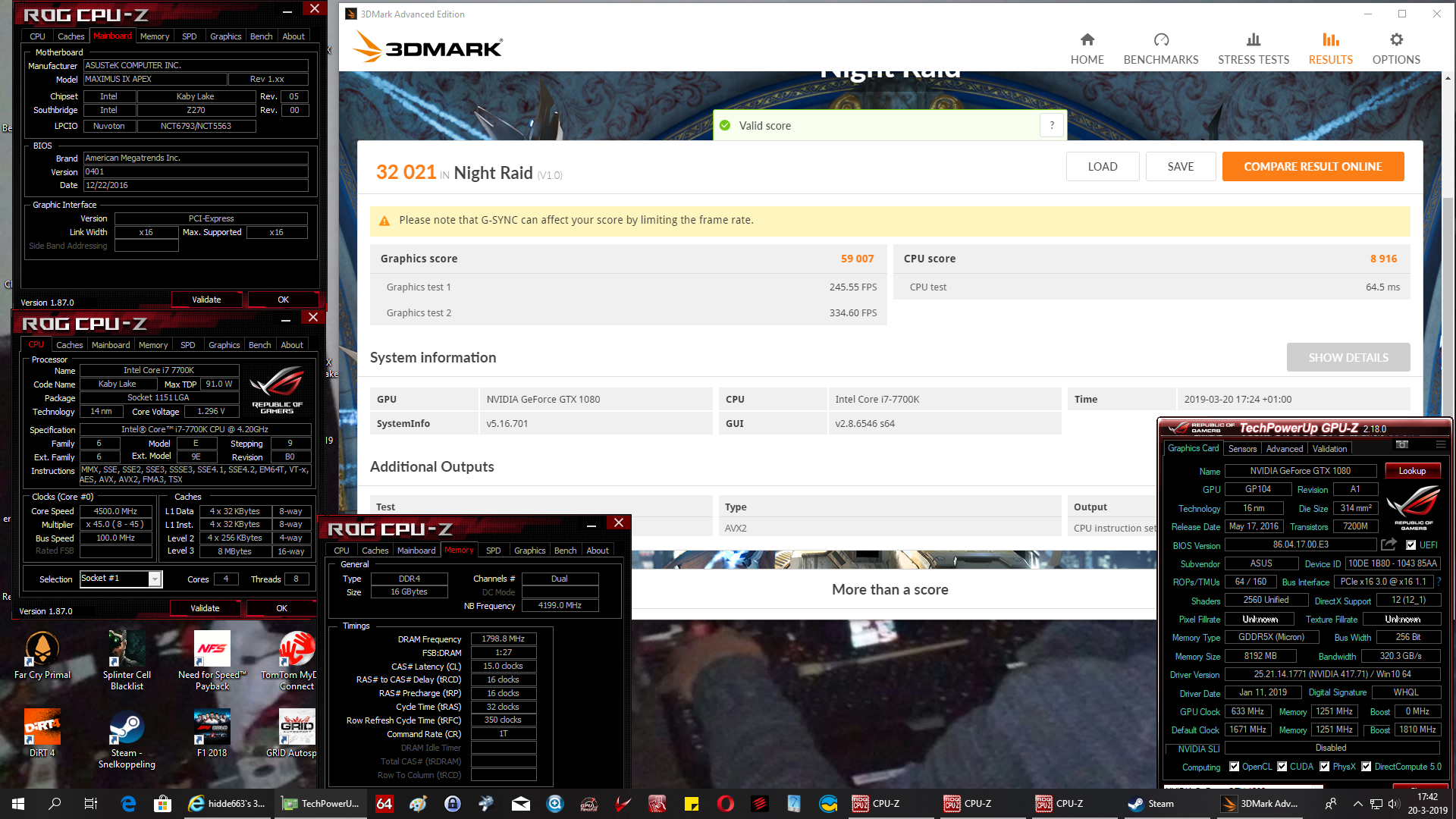Open Mail app from taskbar
Image resolution: width=1456 pixels, height=819 pixels.
tap(521, 804)
